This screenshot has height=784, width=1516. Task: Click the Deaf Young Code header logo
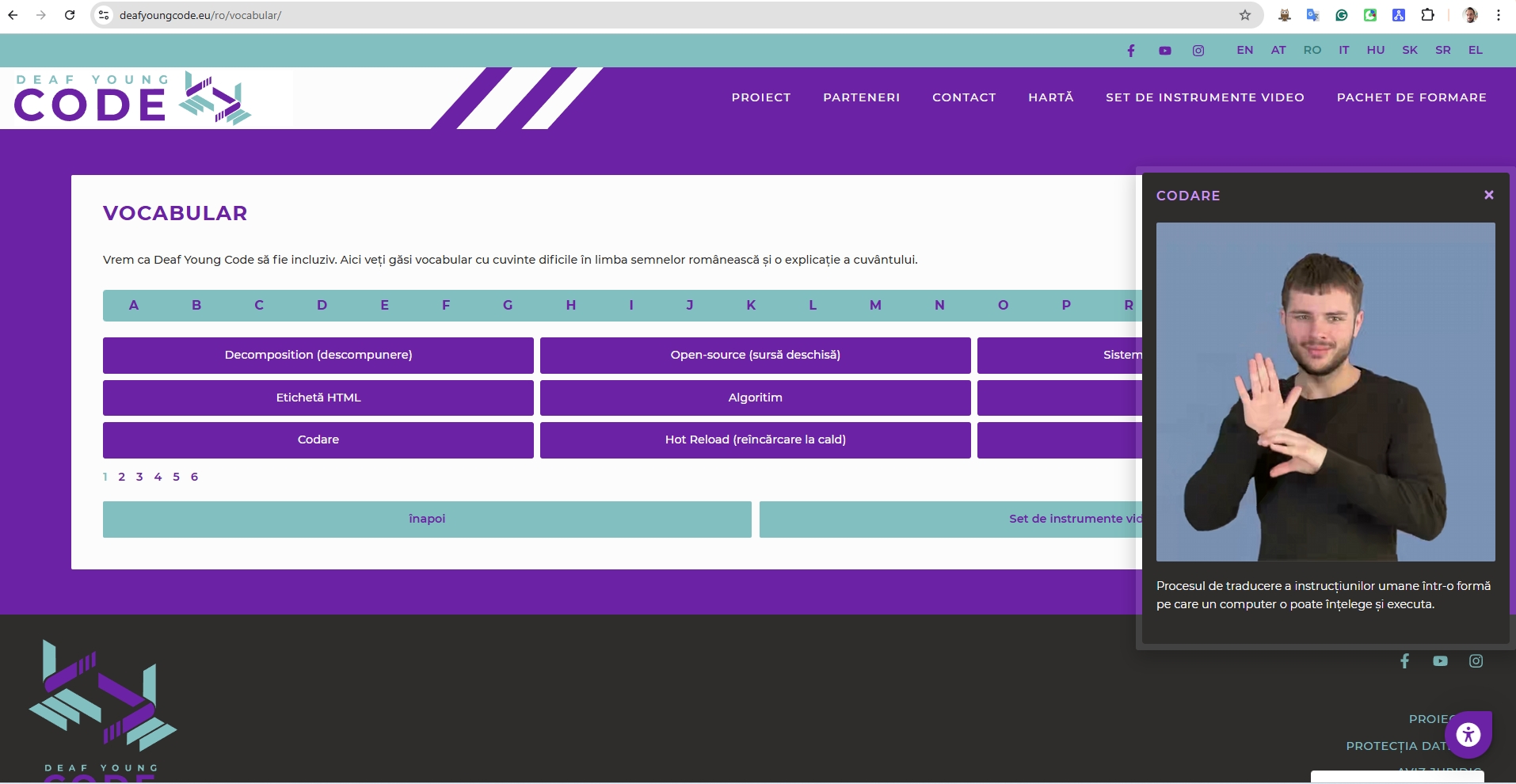click(132, 99)
